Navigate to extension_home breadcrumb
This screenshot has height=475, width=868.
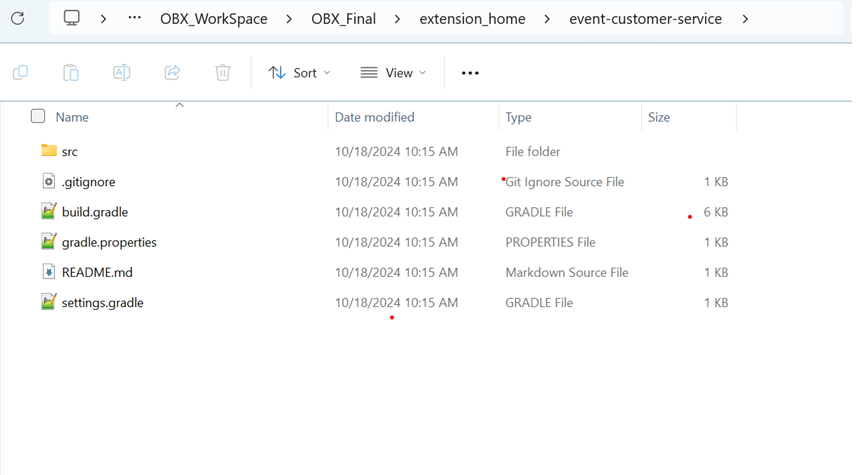(472, 19)
